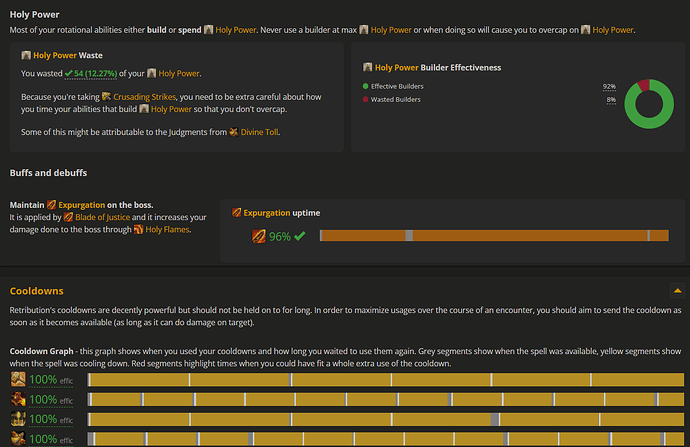Collapse the Cooldowns section with the arrow
The image size is (690, 447).
pos(677,291)
